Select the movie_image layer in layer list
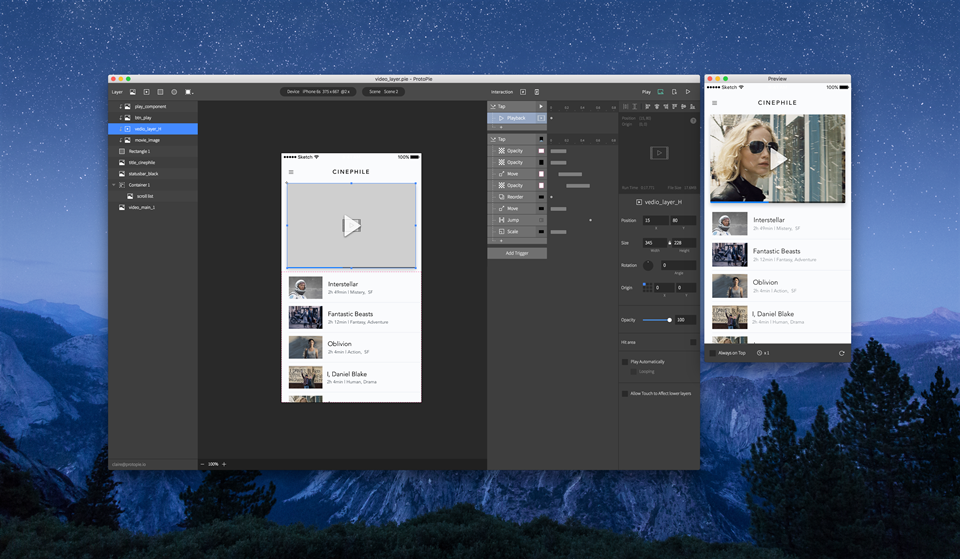960x559 pixels. (147, 140)
